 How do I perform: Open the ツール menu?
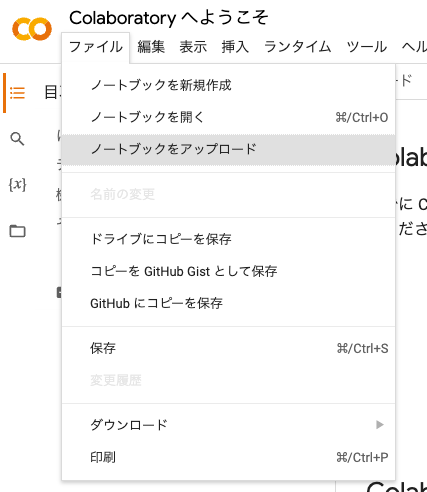tap(367, 47)
